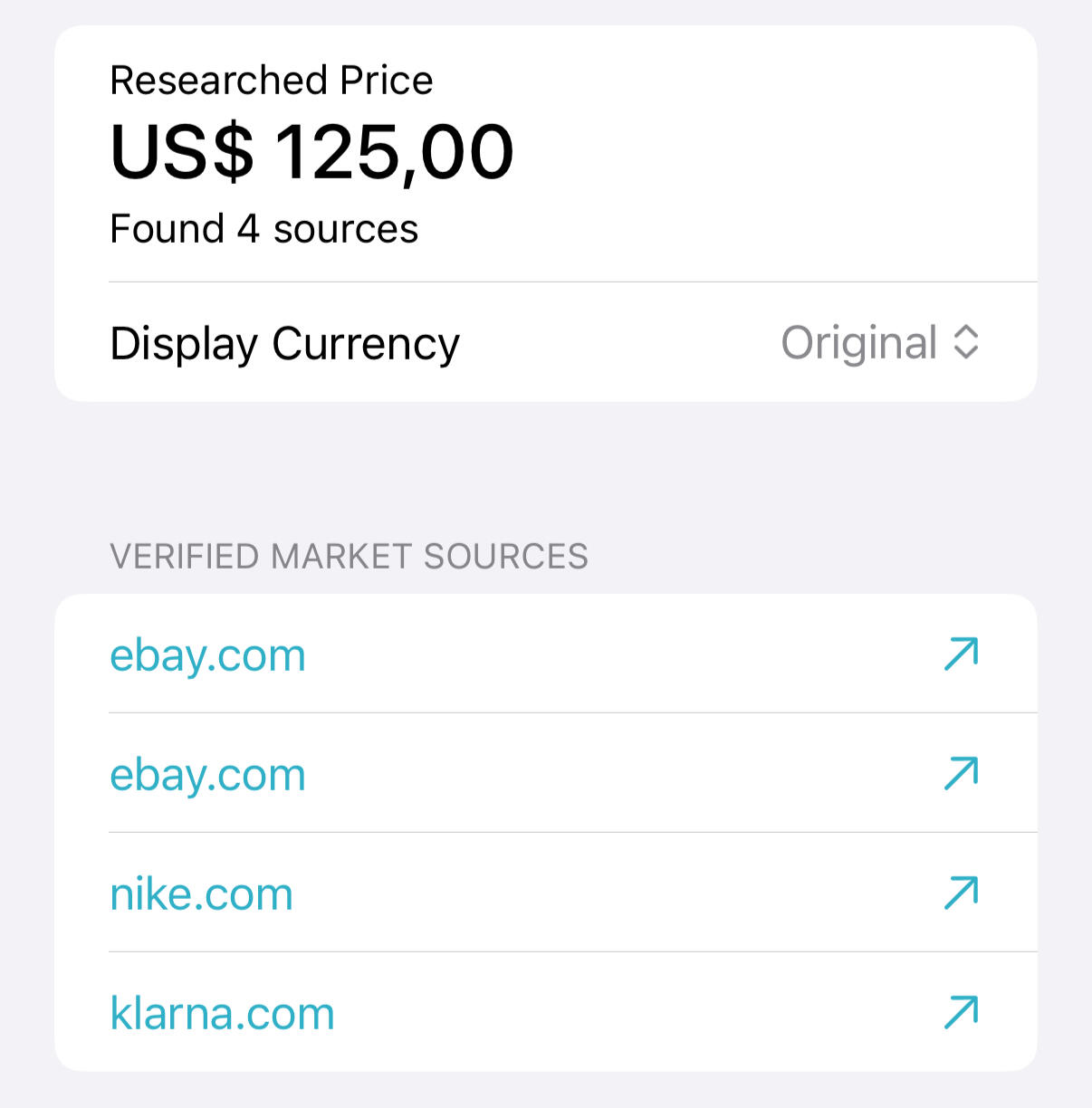1092x1108 pixels.
Task: Open the Original currency dropdown
Action: click(858, 342)
